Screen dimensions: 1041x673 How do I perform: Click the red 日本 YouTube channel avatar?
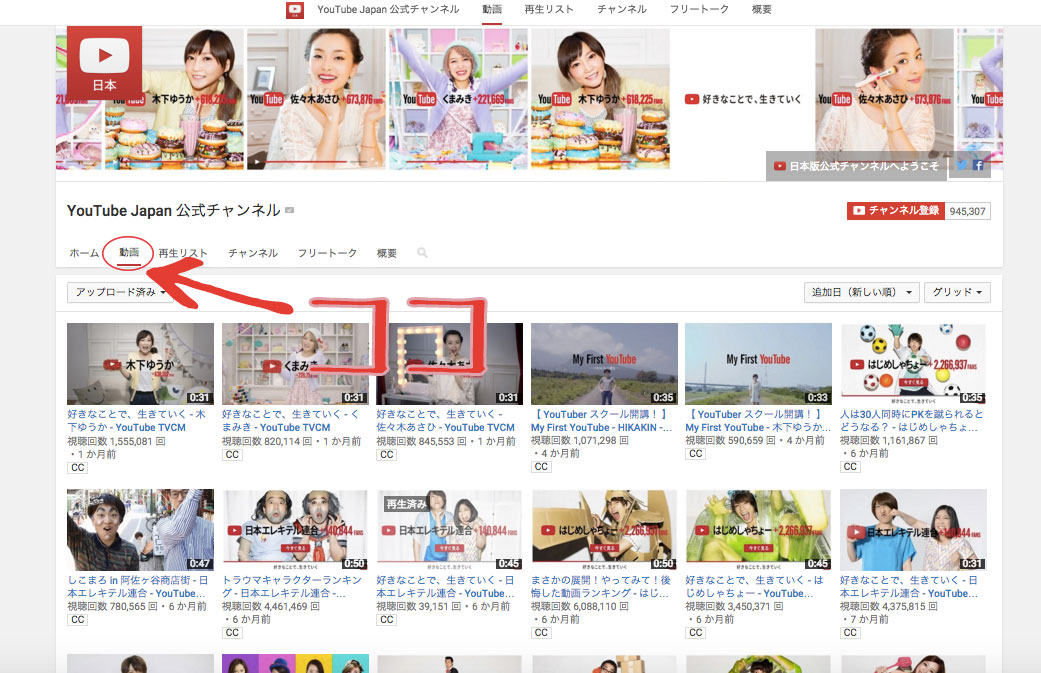(104, 63)
